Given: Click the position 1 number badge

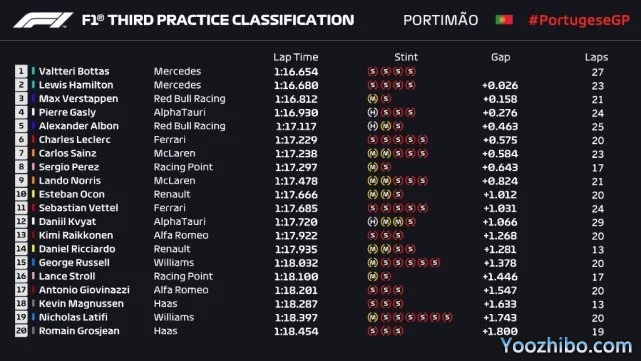Looking at the screenshot, I should click(x=21, y=71).
